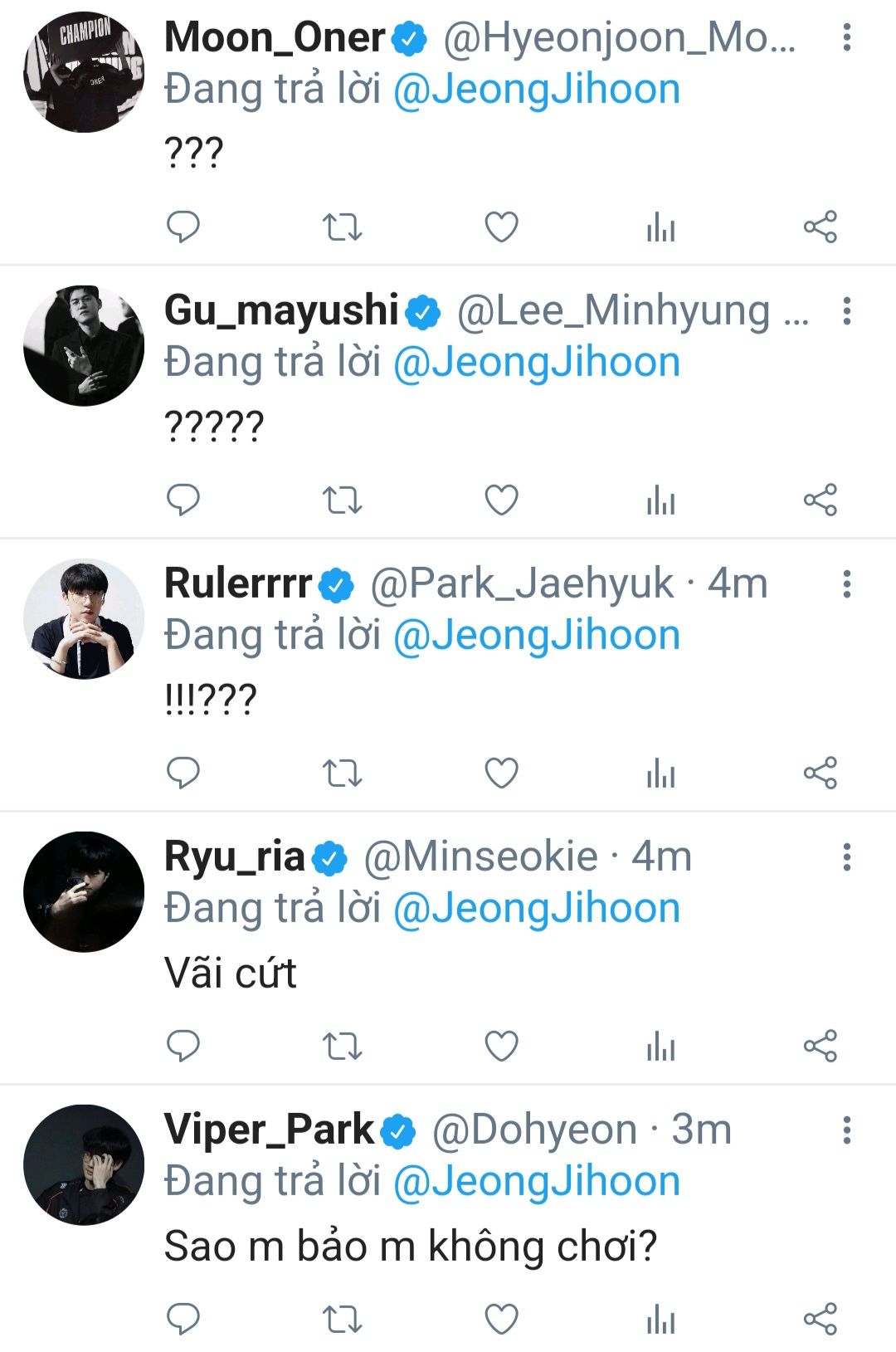Image resolution: width=896 pixels, height=1352 pixels.
Task: Share Rulerrrr's tweet
Action: (820, 773)
